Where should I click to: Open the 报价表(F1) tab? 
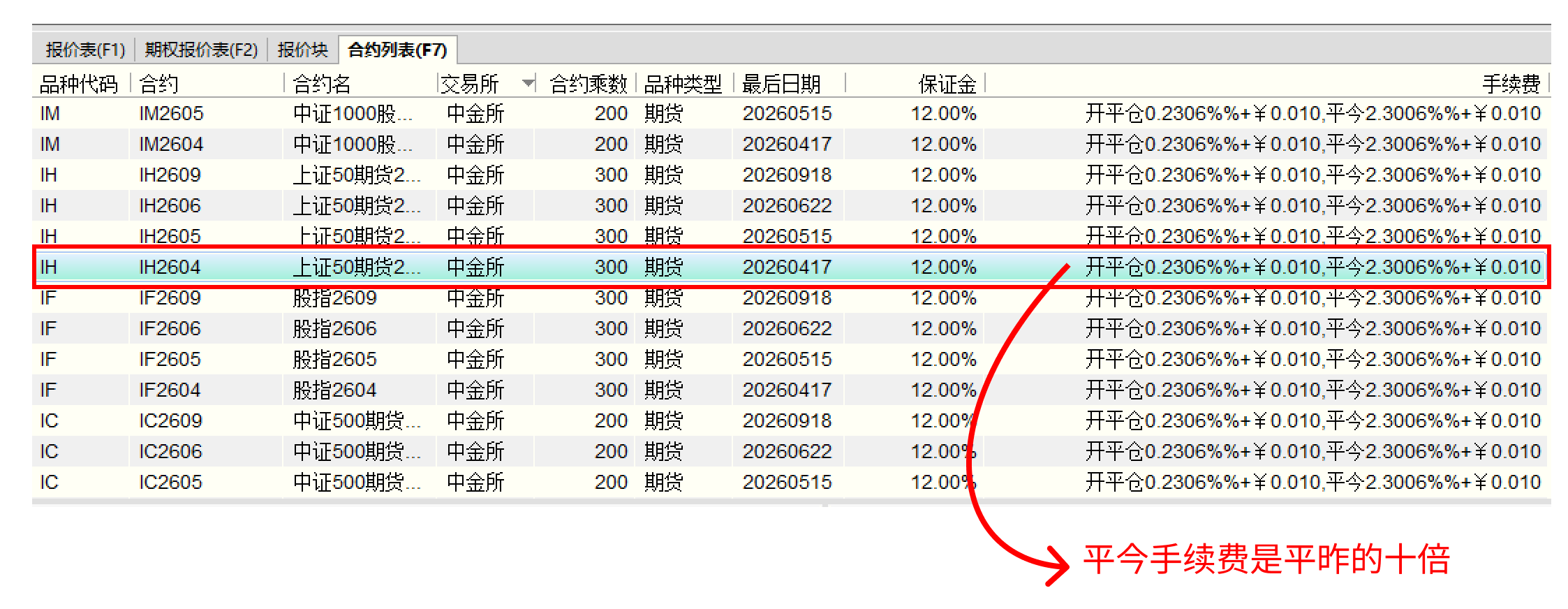[x=84, y=50]
